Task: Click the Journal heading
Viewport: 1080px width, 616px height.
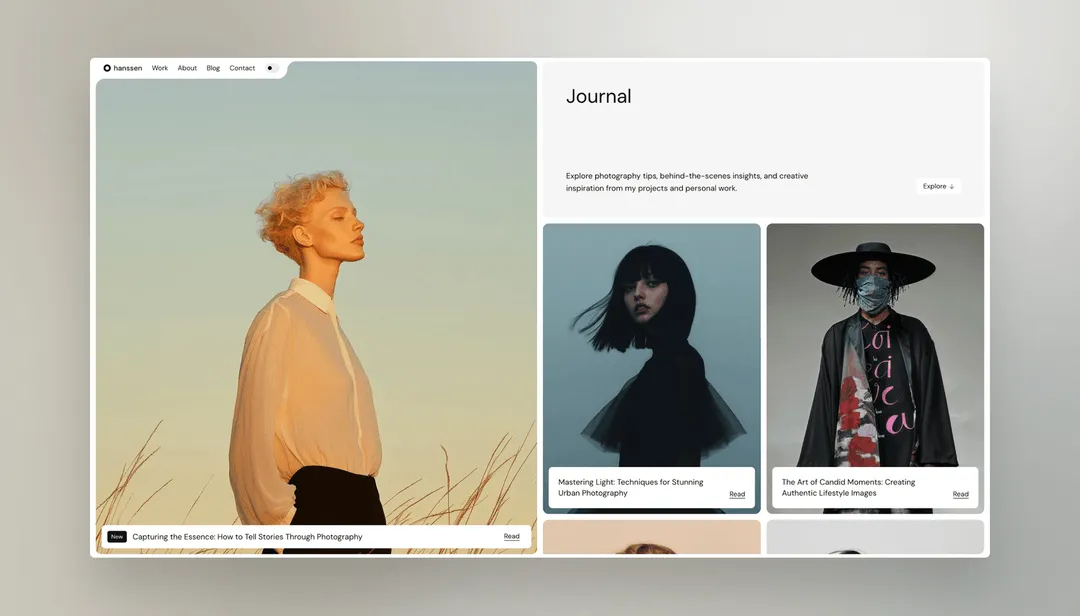Action: pos(599,96)
